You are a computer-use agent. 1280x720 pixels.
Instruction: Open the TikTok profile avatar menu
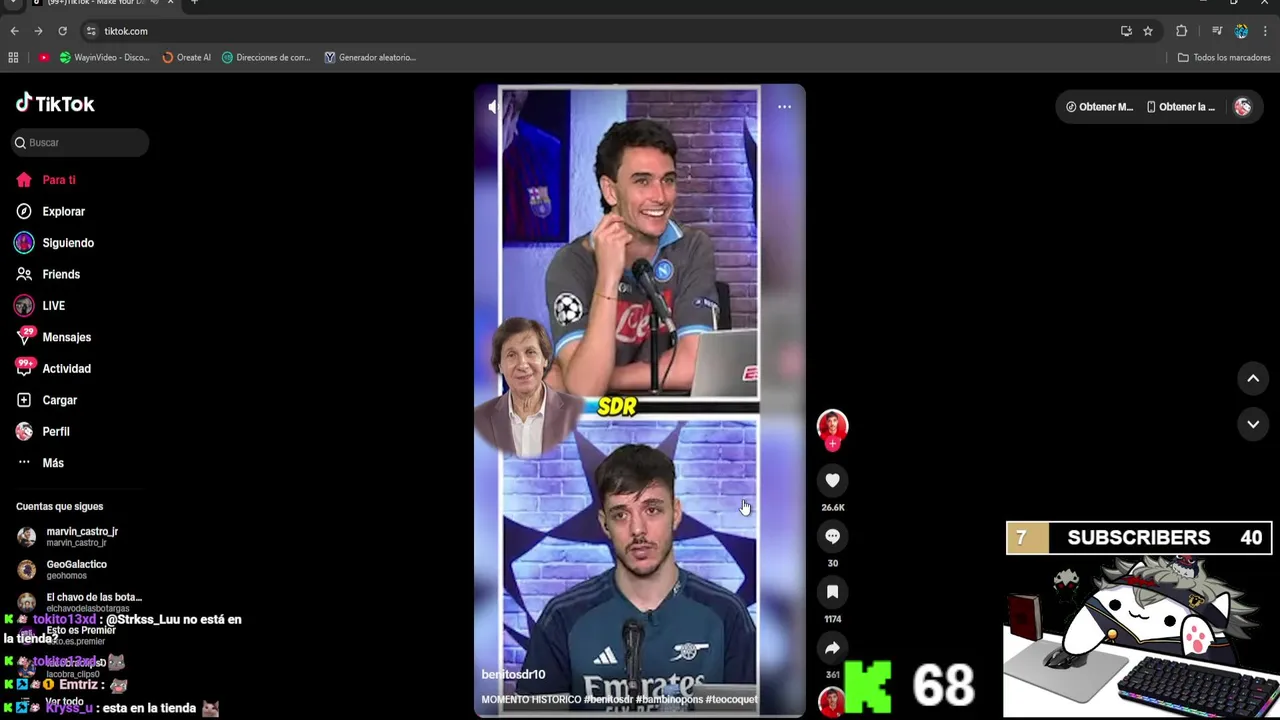coord(1242,107)
